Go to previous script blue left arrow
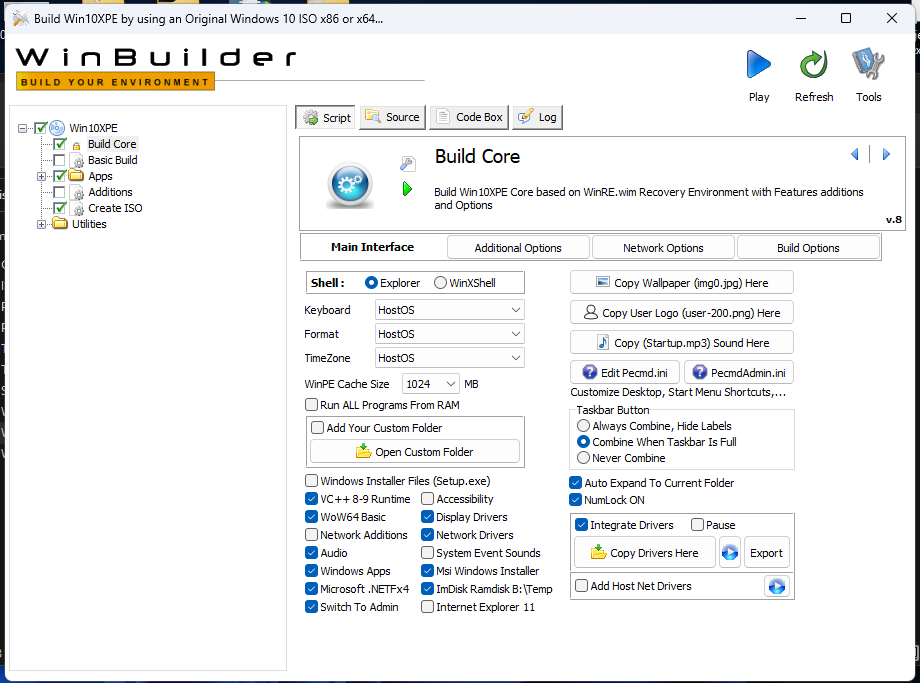This screenshot has width=920, height=683. 855,154
